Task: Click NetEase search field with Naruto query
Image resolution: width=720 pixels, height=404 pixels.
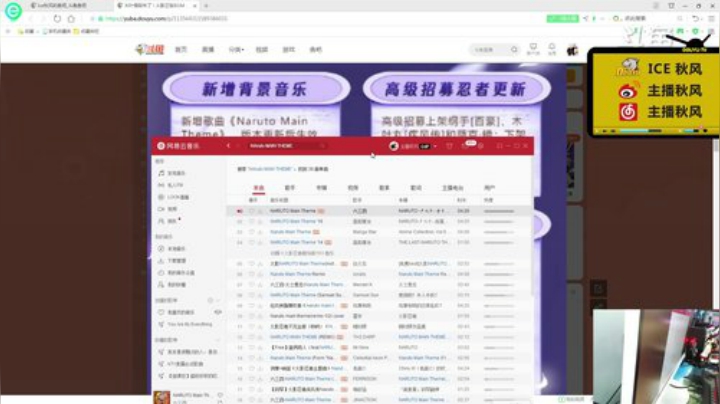Action: 287,146
